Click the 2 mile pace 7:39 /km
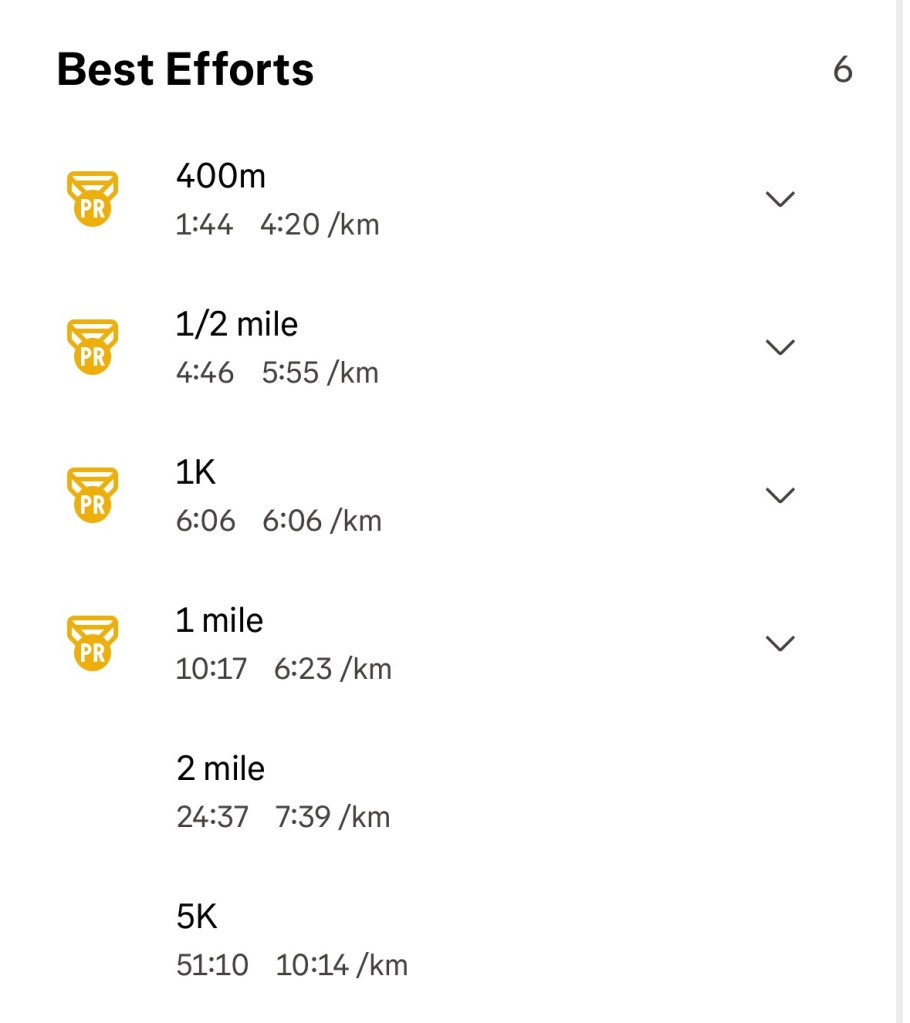Image resolution: width=910 pixels, height=1023 pixels. (x=332, y=817)
